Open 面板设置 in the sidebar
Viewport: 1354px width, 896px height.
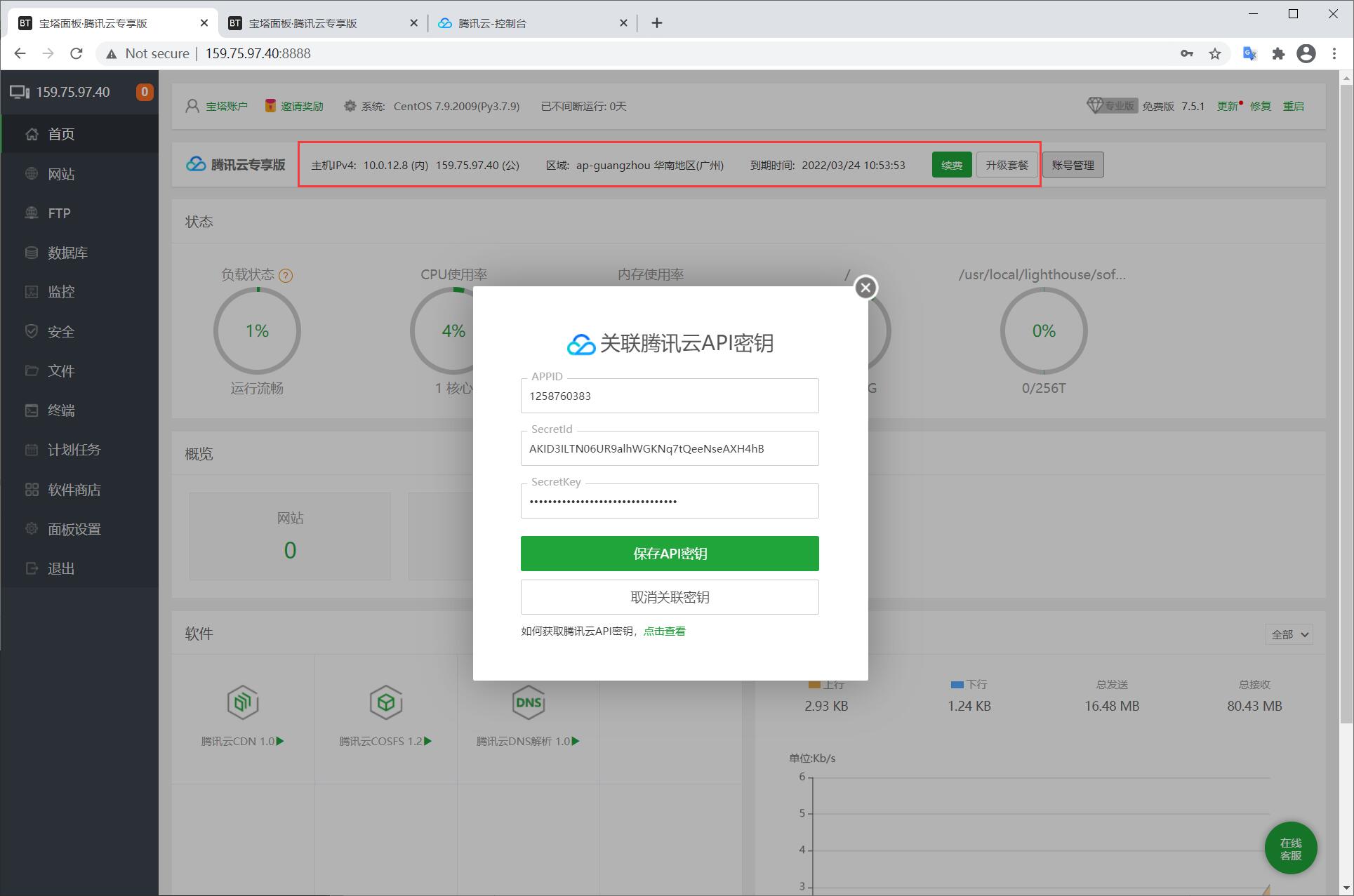click(x=79, y=529)
